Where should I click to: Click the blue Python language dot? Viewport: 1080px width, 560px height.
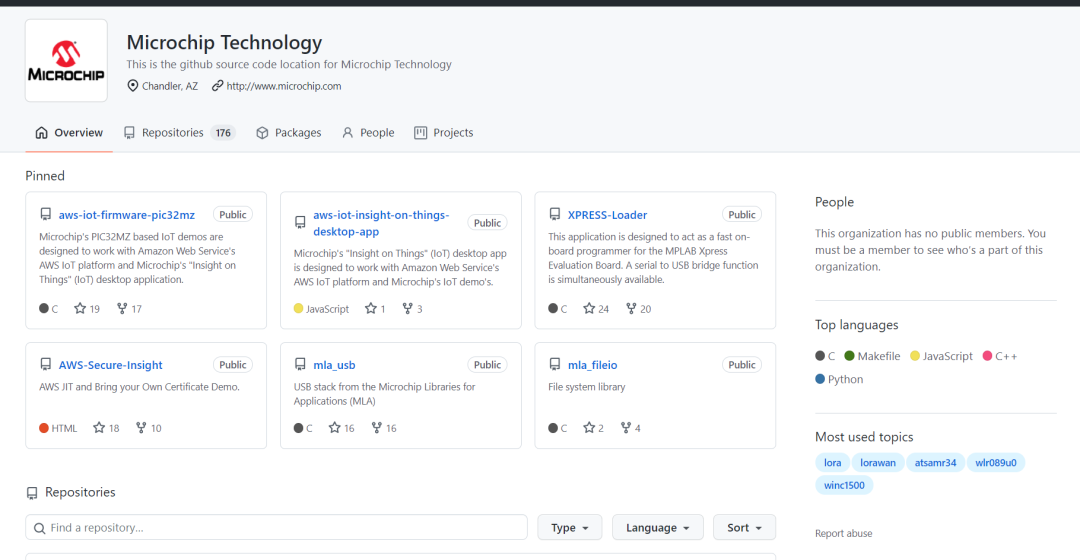820,379
